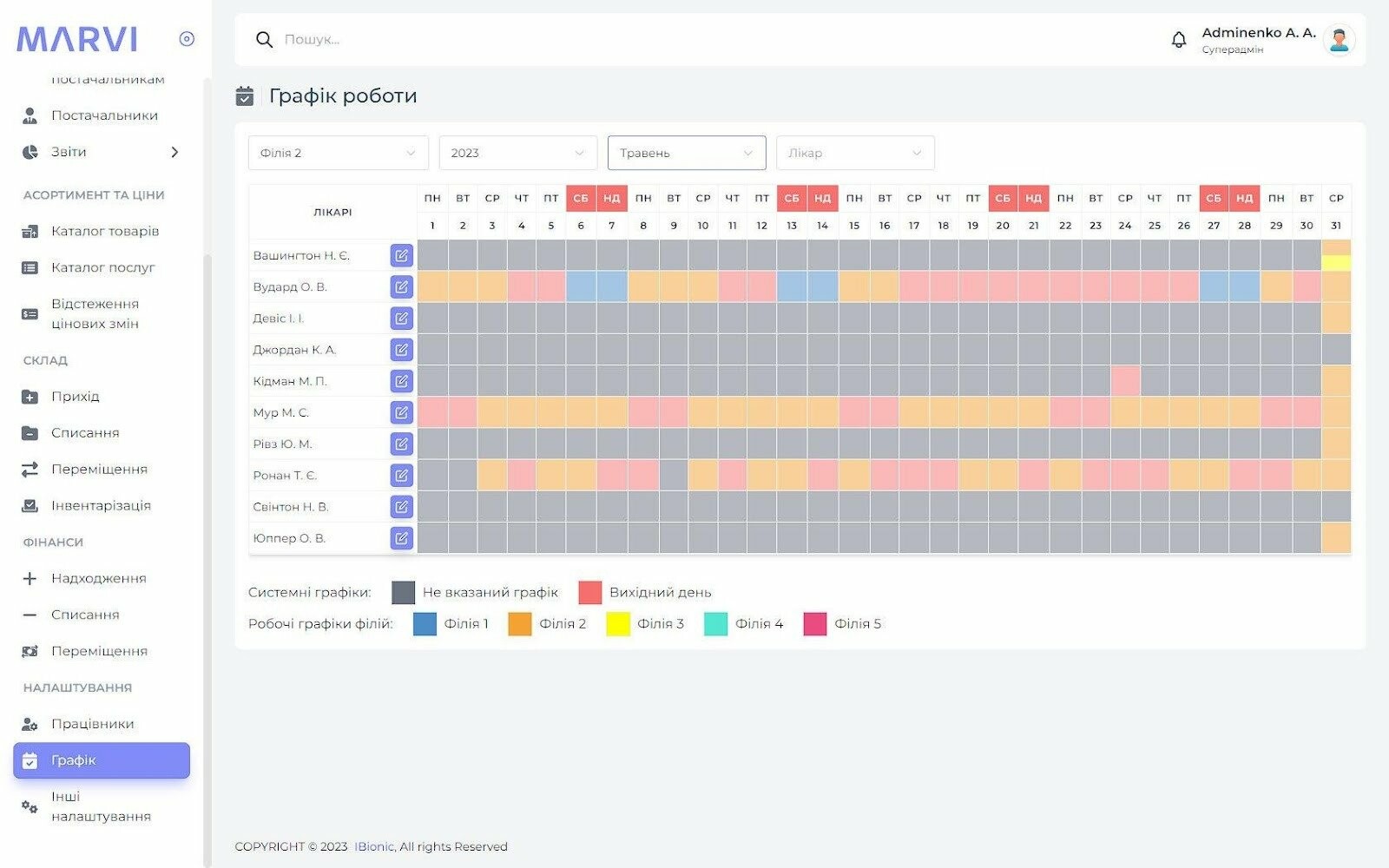The width and height of the screenshot is (1389, 868).
Task: Click the magnifier search icon
Action: pos(264,40)
